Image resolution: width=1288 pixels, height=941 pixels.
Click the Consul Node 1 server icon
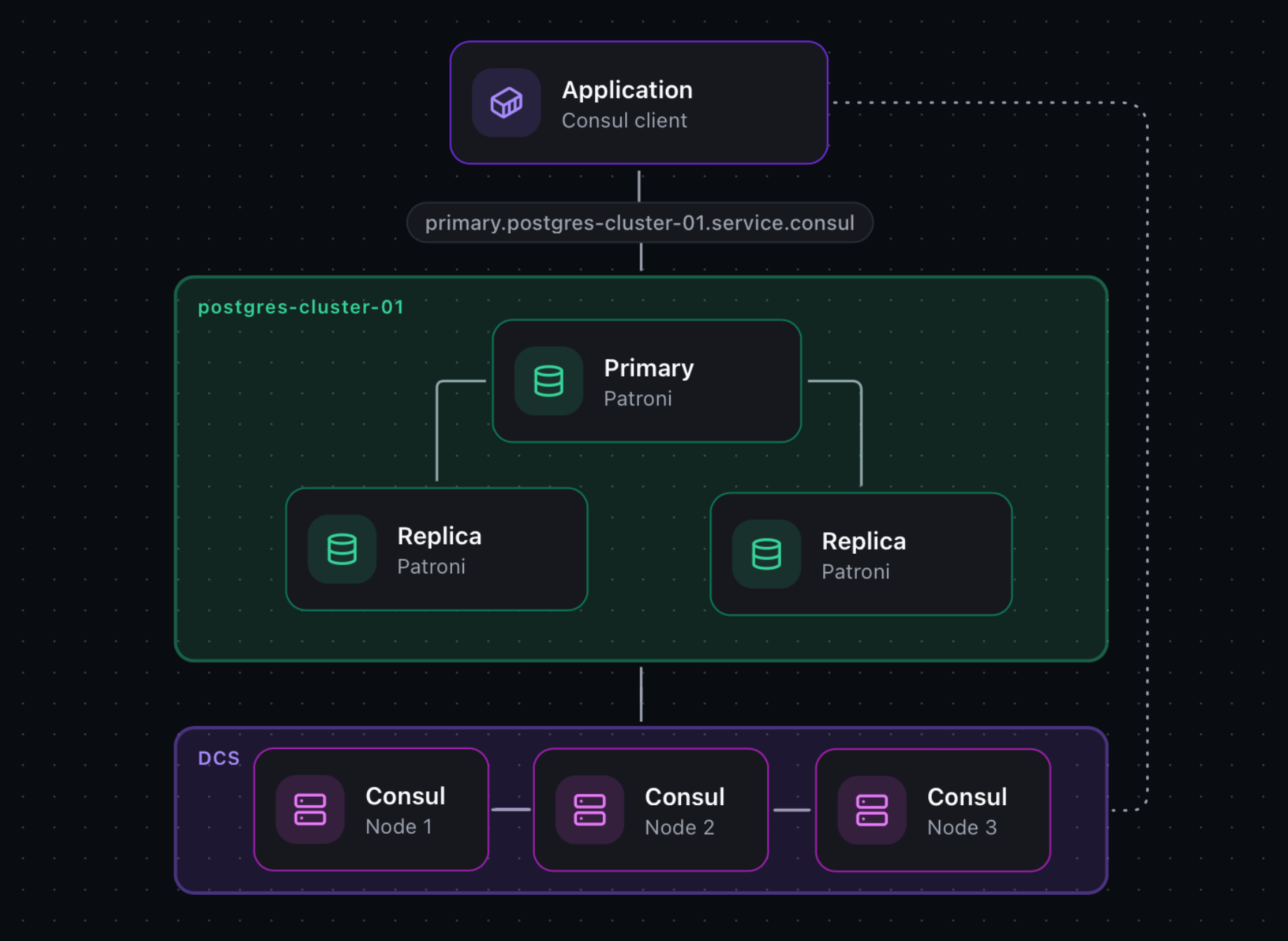click(x=310, y=809)
